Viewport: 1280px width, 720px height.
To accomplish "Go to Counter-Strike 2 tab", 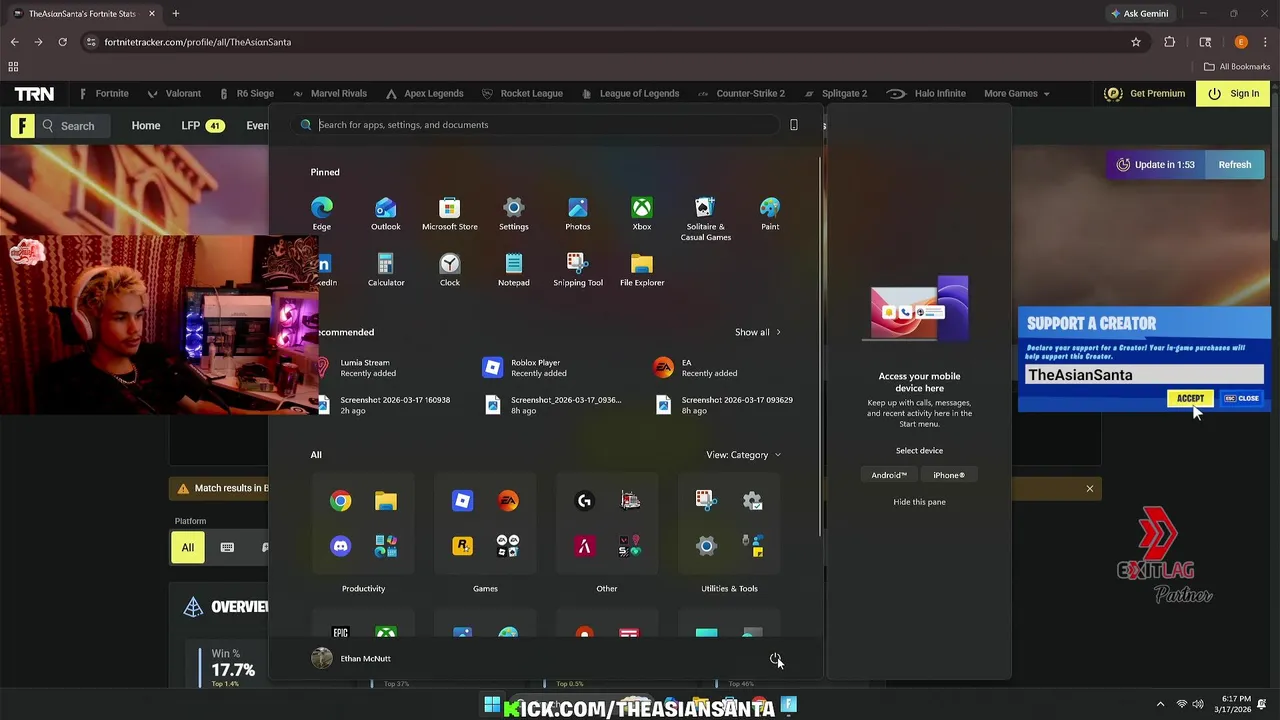I will [741, 93].
